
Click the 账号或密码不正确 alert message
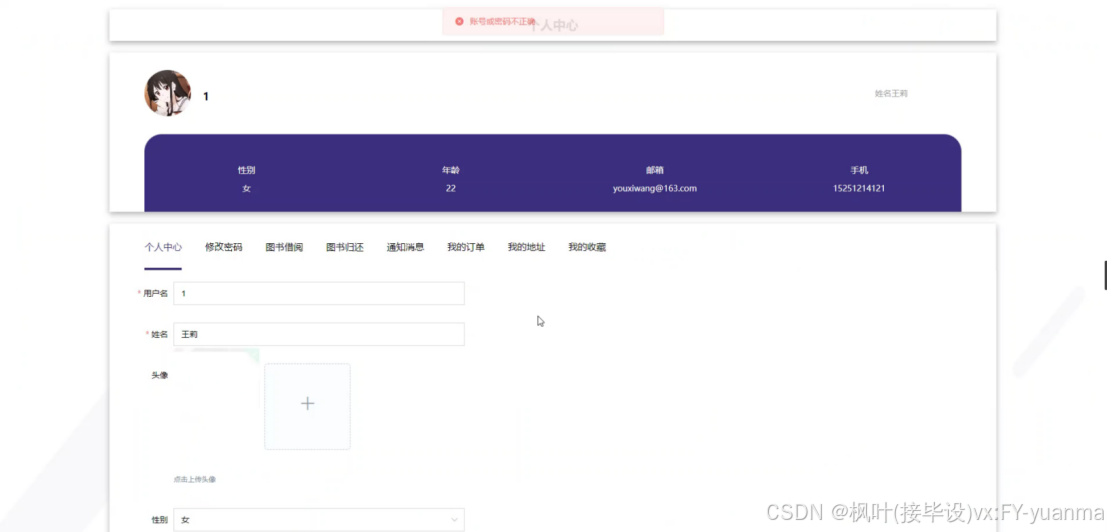[x=502, y=22]
